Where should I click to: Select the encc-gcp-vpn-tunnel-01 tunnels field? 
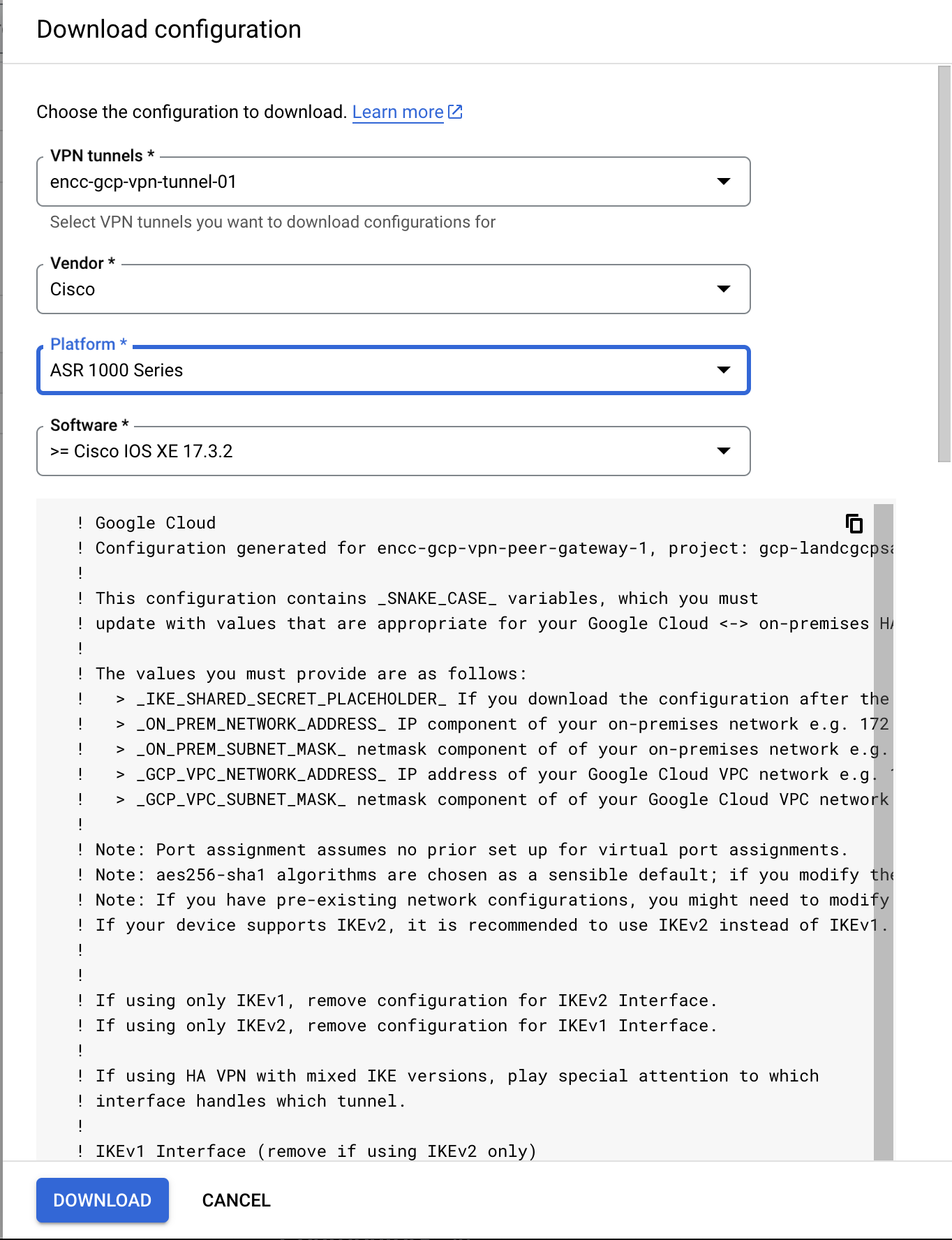394,182
